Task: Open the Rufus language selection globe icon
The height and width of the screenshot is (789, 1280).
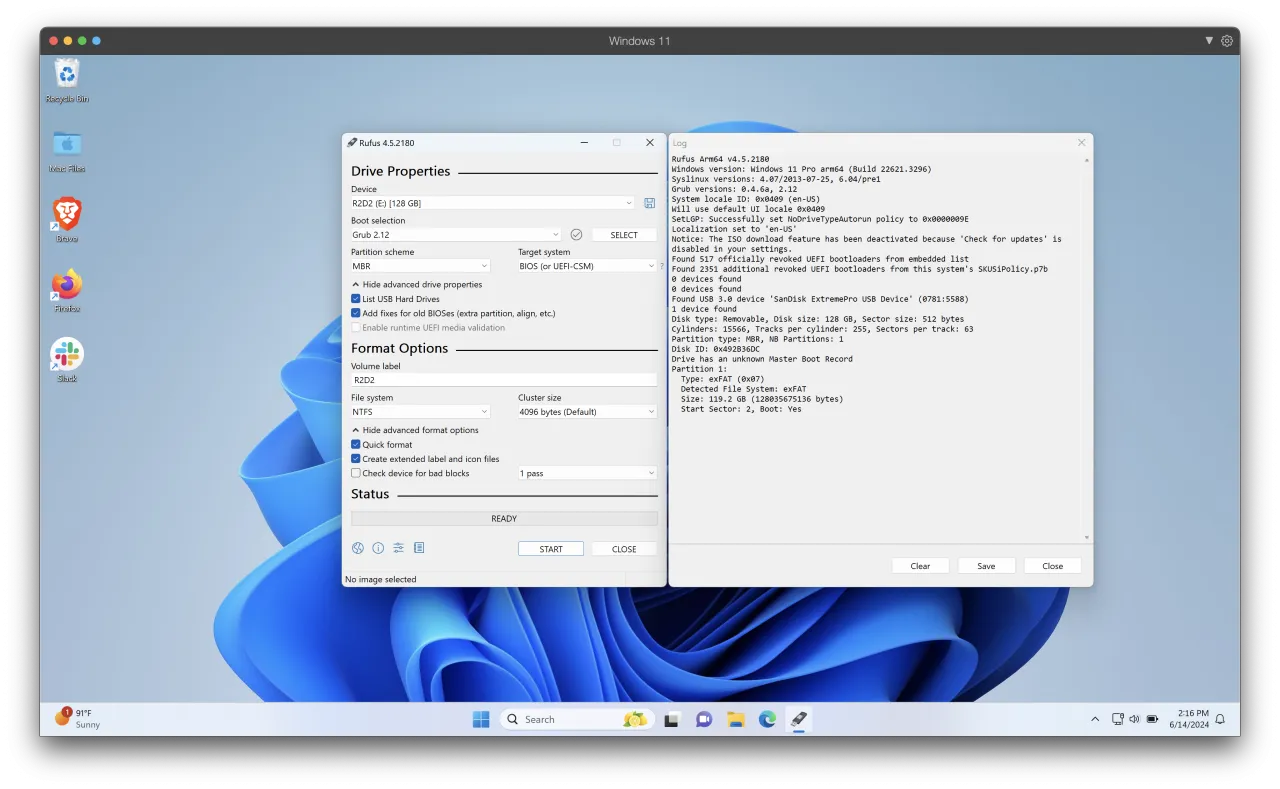Action: pos(358,547)
